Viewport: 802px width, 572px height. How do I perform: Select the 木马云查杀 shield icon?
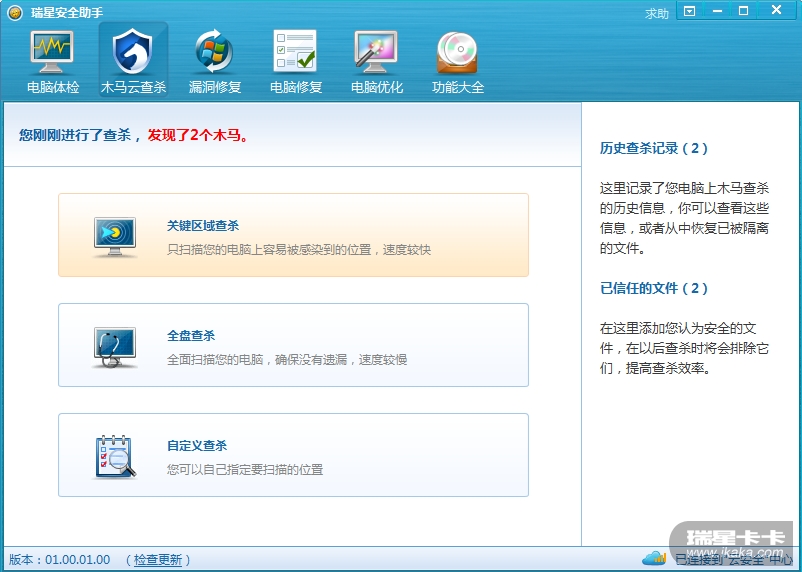pyautogui.click(x=133, y=50)
